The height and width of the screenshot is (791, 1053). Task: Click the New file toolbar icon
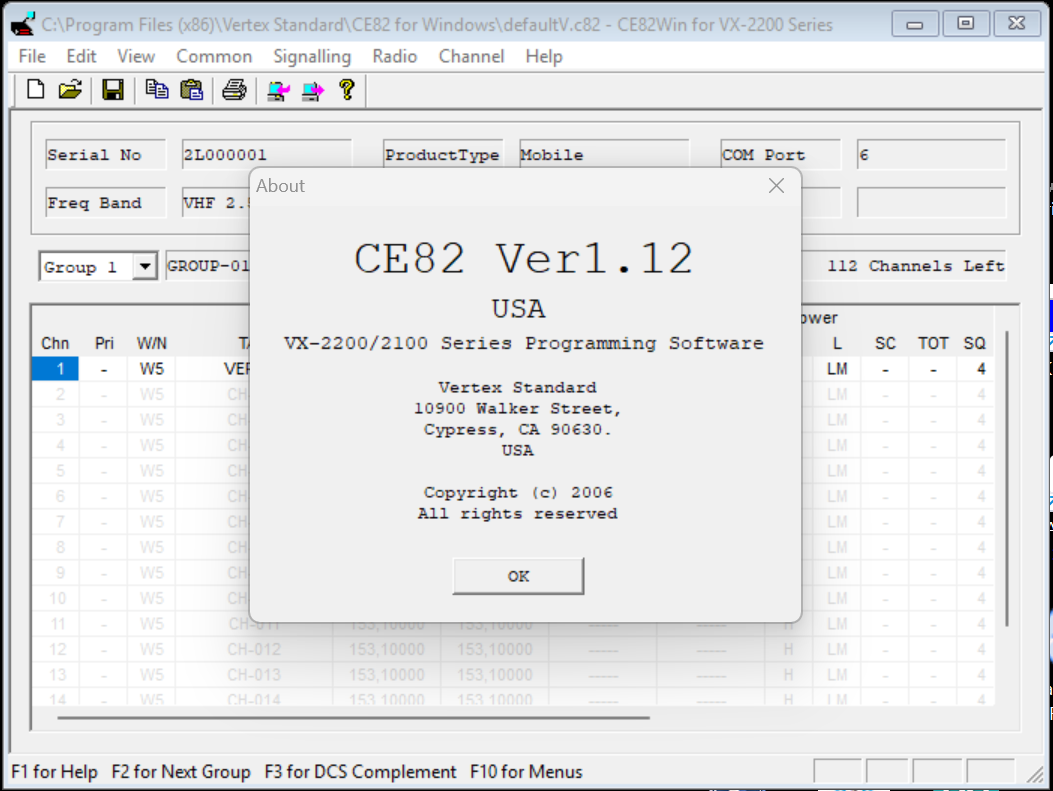click(36, 90)
